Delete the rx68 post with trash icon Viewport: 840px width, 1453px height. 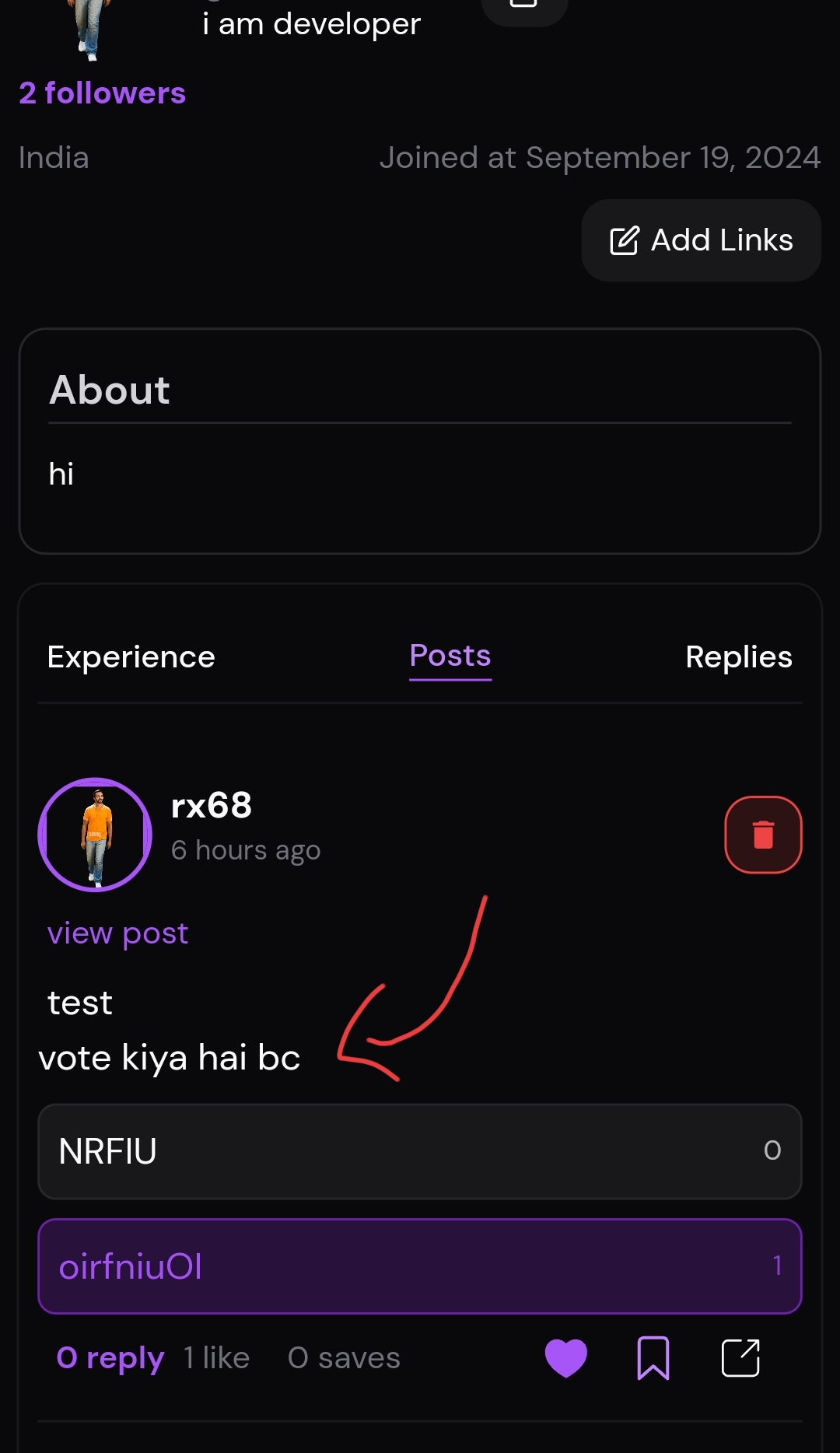pos(763,835)
